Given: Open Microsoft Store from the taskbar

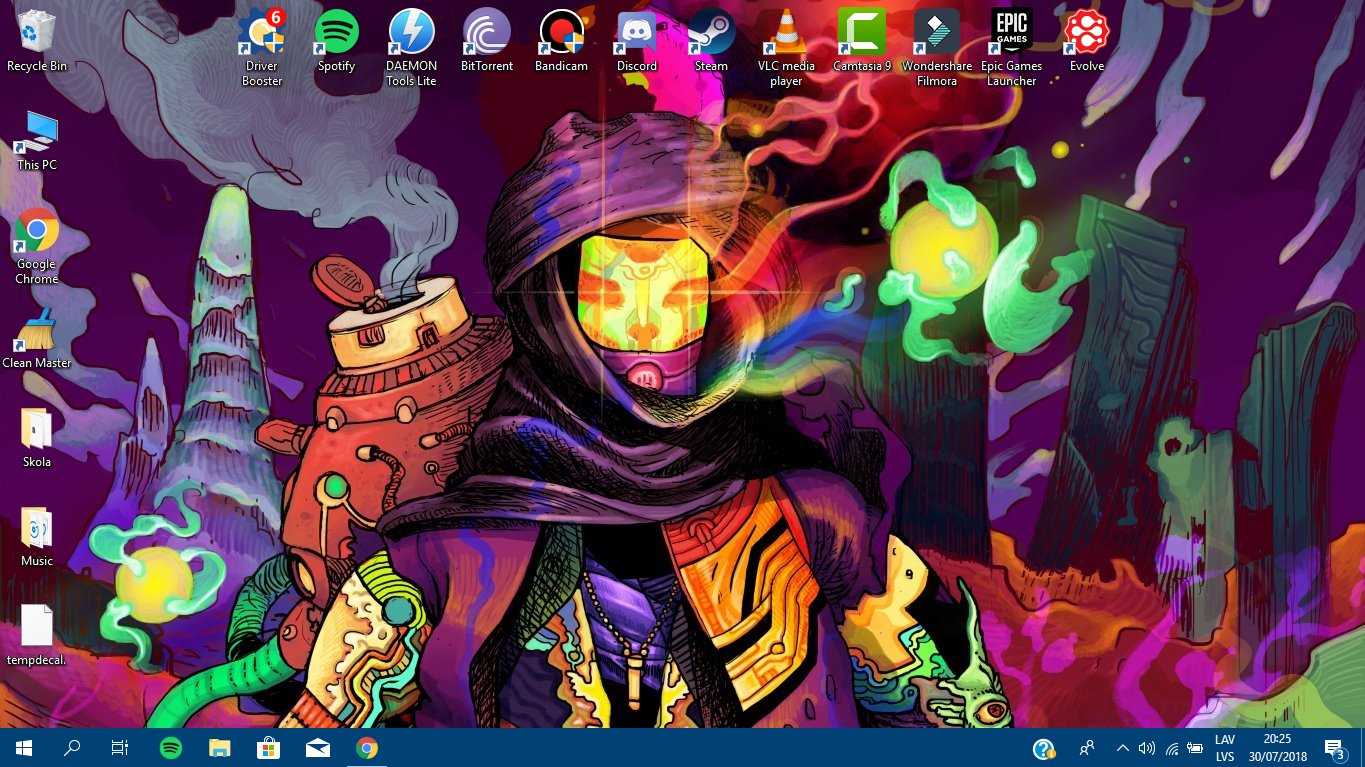Looking at the screenshot, I should tap(269, 747).
